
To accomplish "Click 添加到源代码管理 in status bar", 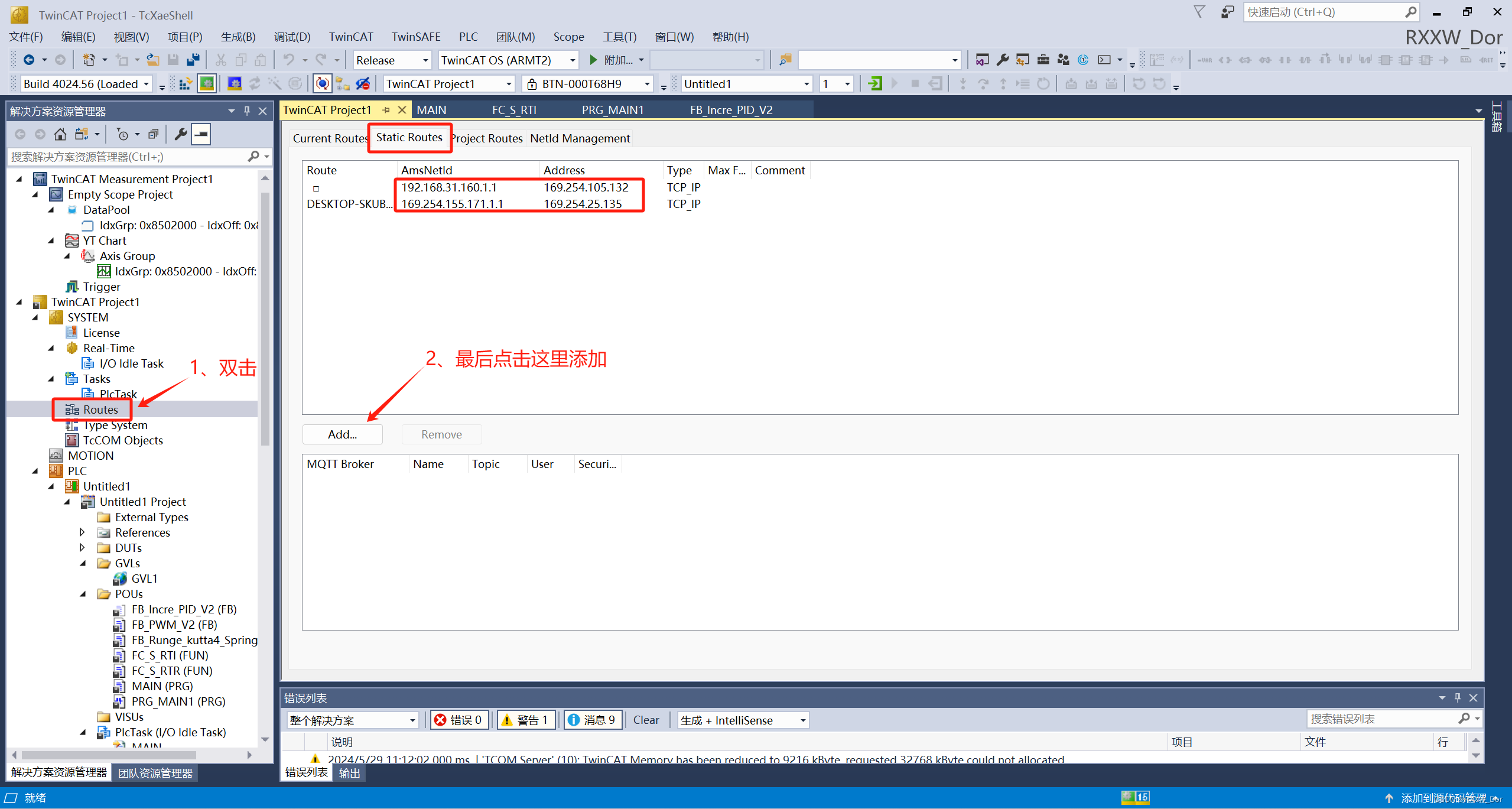I will [1443, 798].
